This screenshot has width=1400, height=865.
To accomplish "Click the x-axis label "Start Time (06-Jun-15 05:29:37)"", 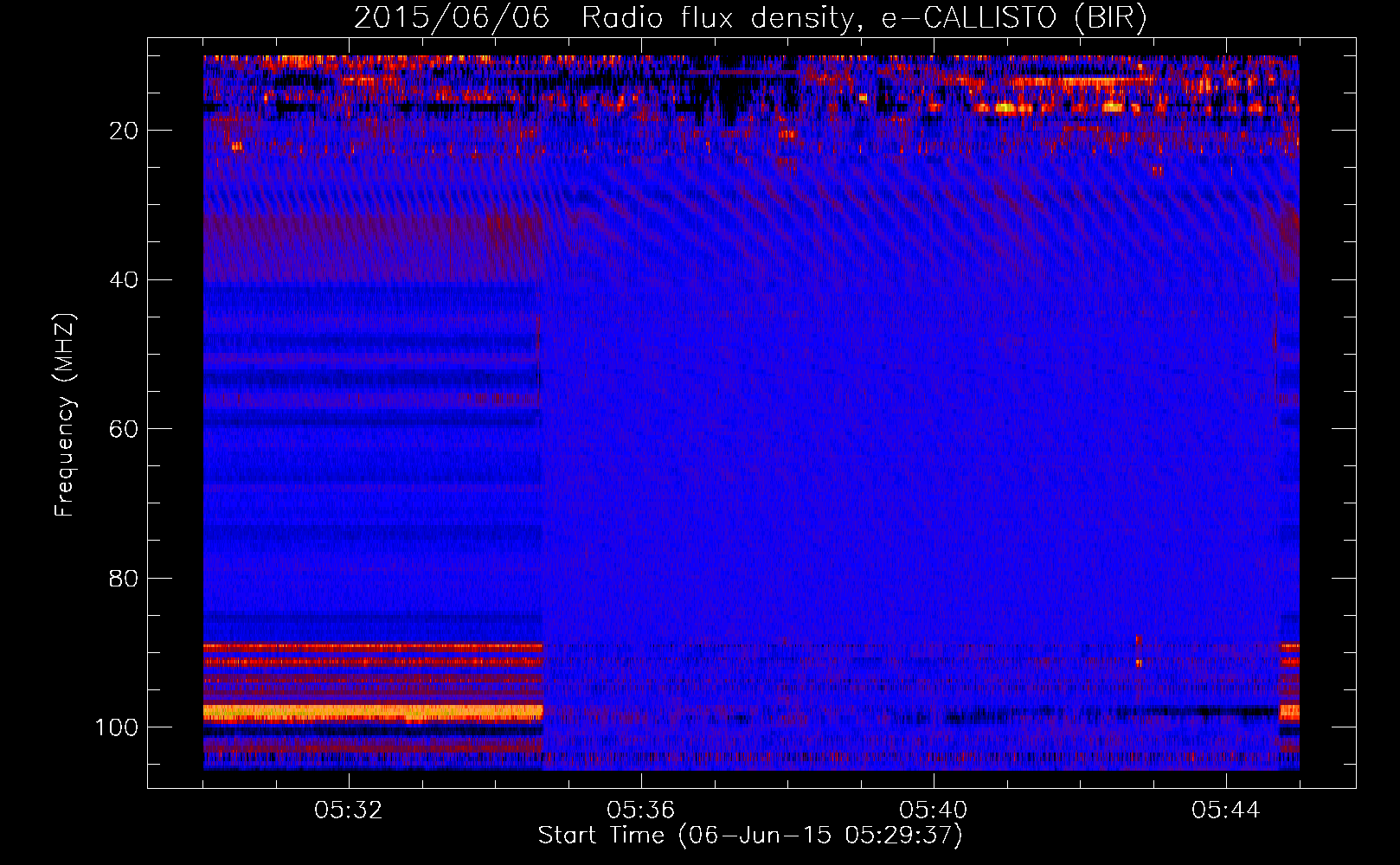I will click(750, 836).
